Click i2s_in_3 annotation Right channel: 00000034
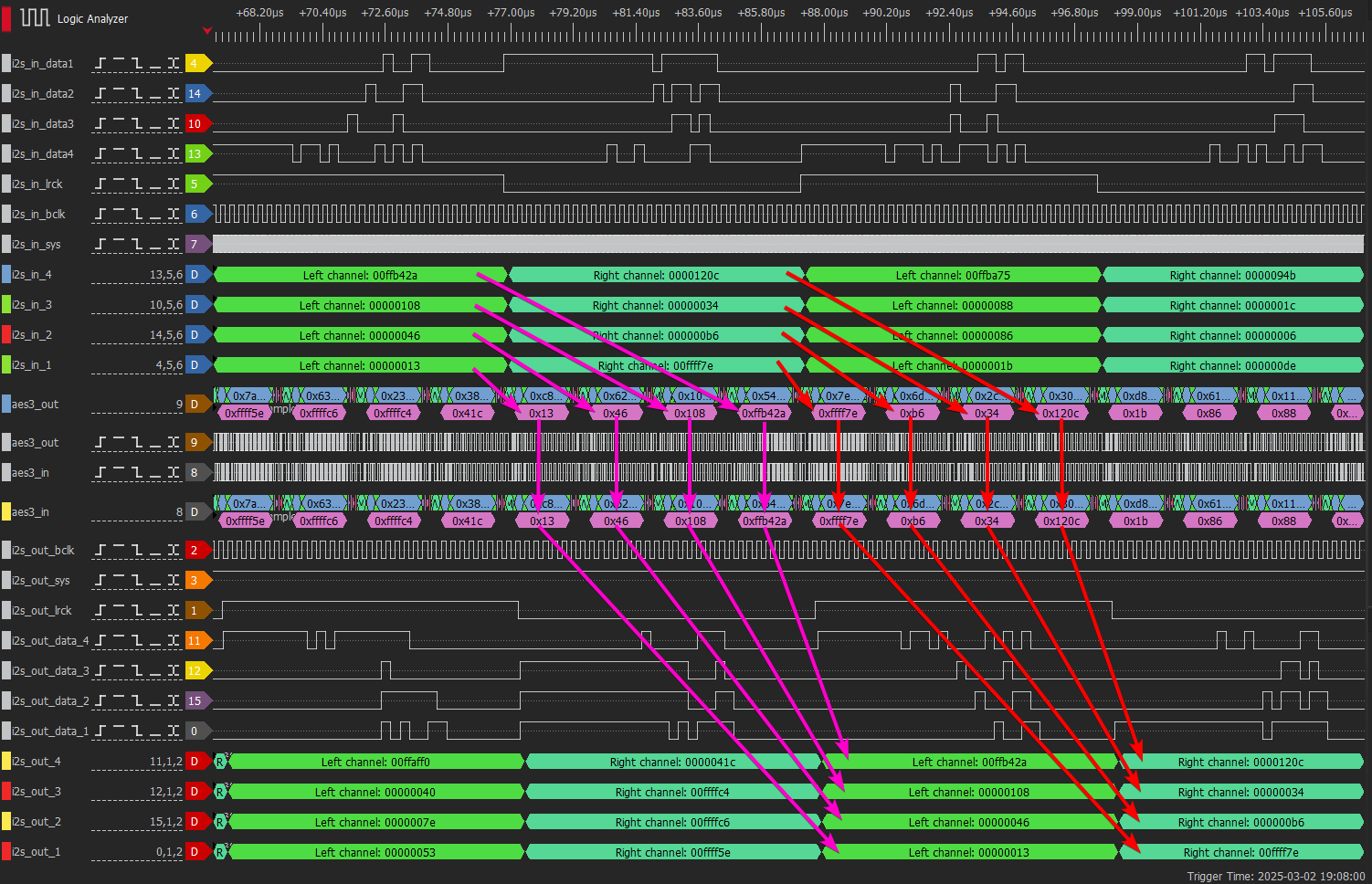Screen dimensions: 1372x884 (x=656, y=305)
